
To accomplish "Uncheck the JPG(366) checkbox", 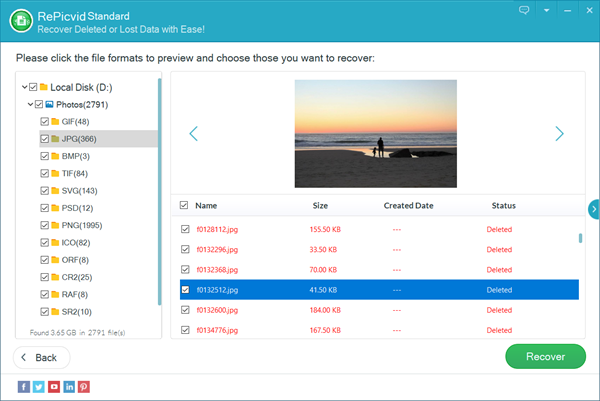I will coord(44,139).
